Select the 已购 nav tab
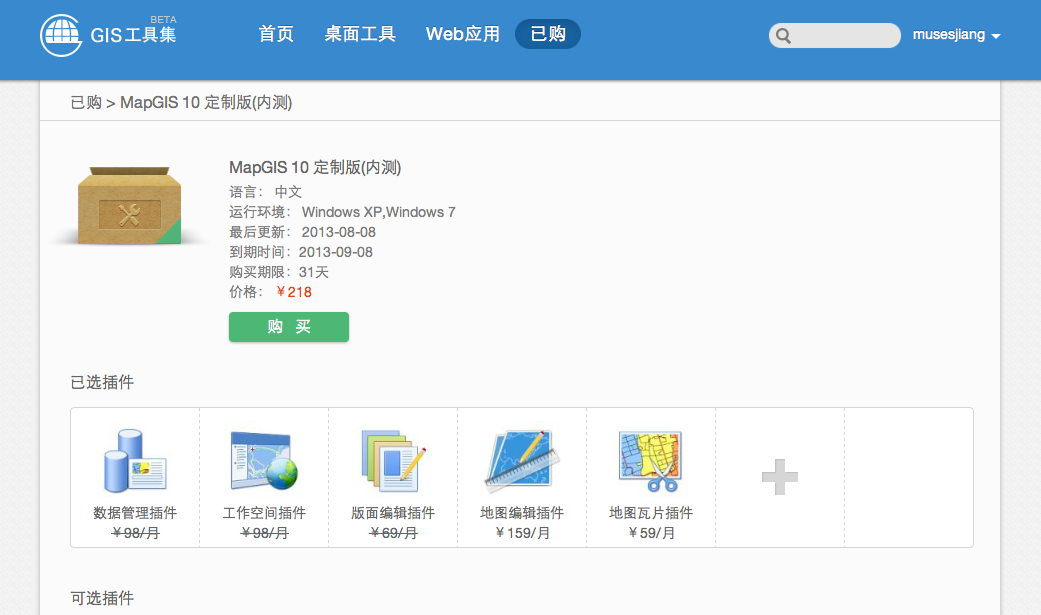 pos(548,34)
